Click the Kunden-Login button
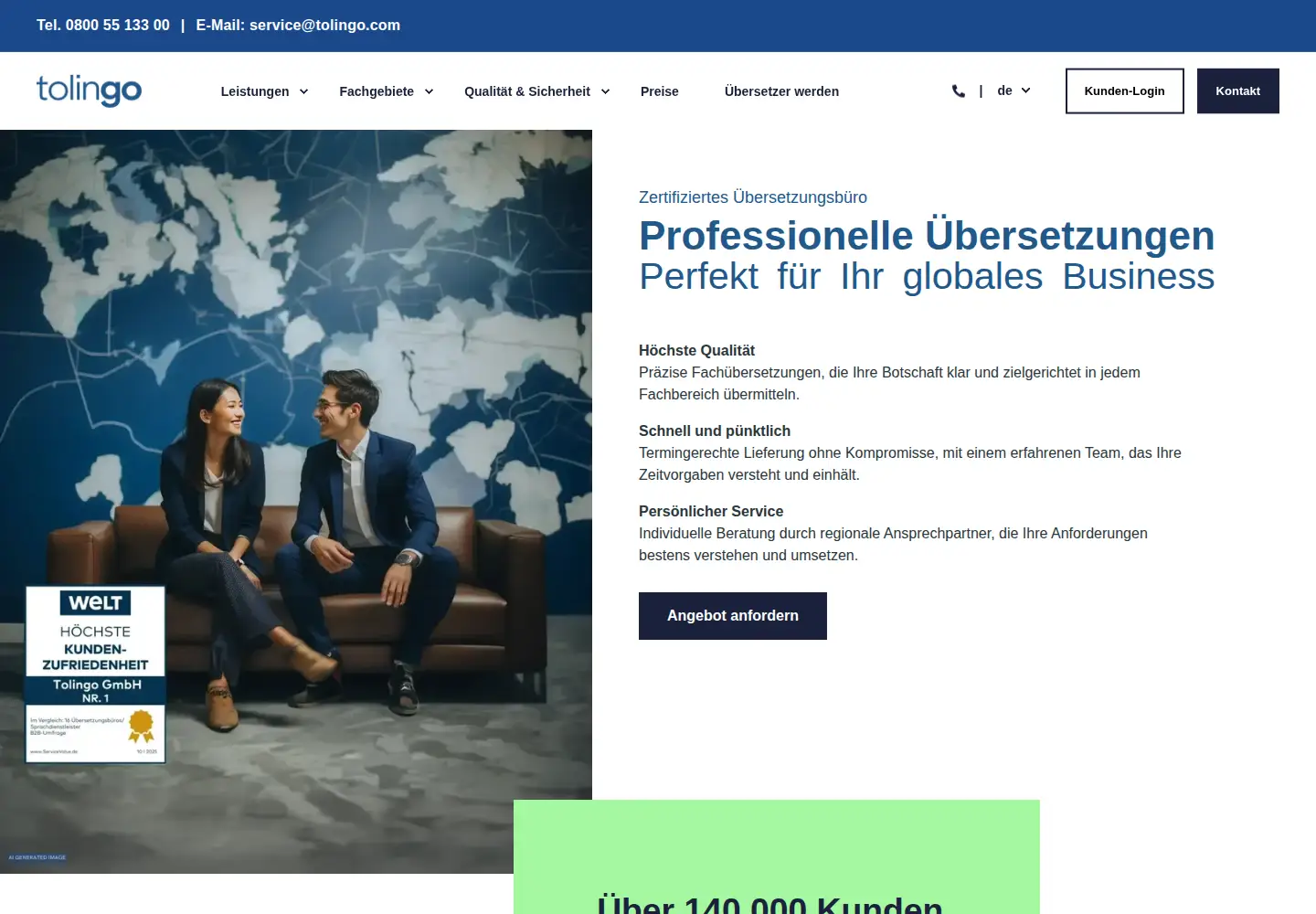The height and width of the screenshot is (914, 1316). [x=1125, y=91]
